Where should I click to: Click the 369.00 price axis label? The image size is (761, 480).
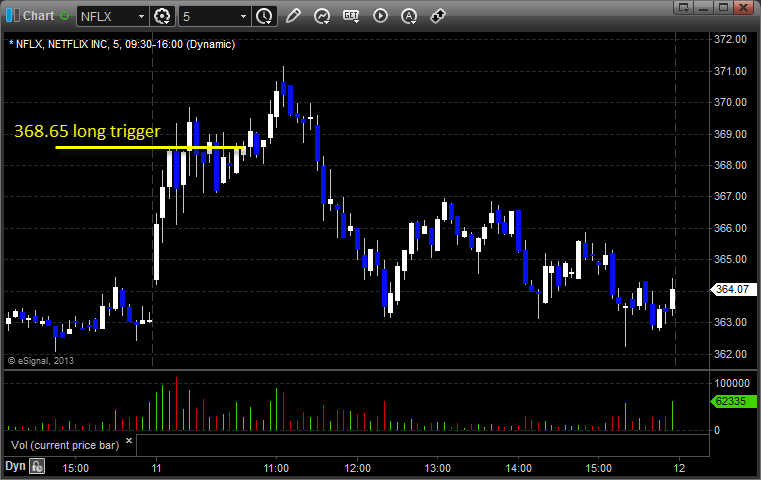click(x=730, y=134)
